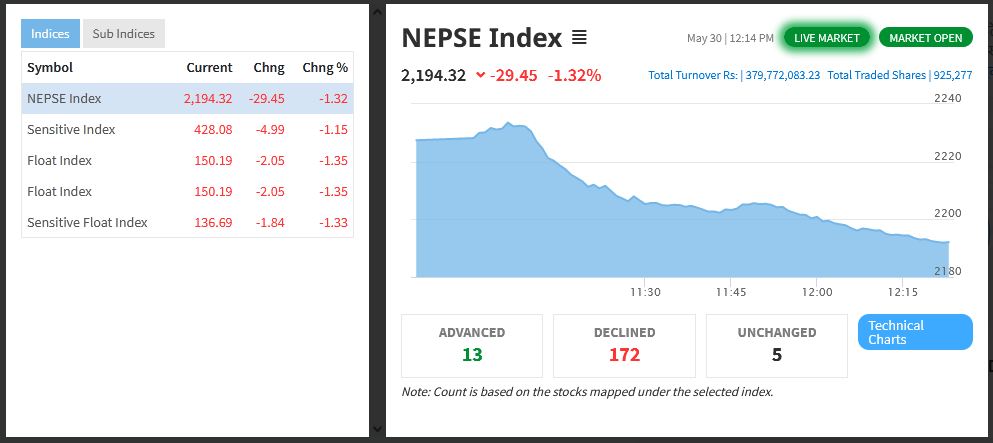Switch to the Indices tab
The height and width of the screenshot is (443, 993).
(50, 34)
